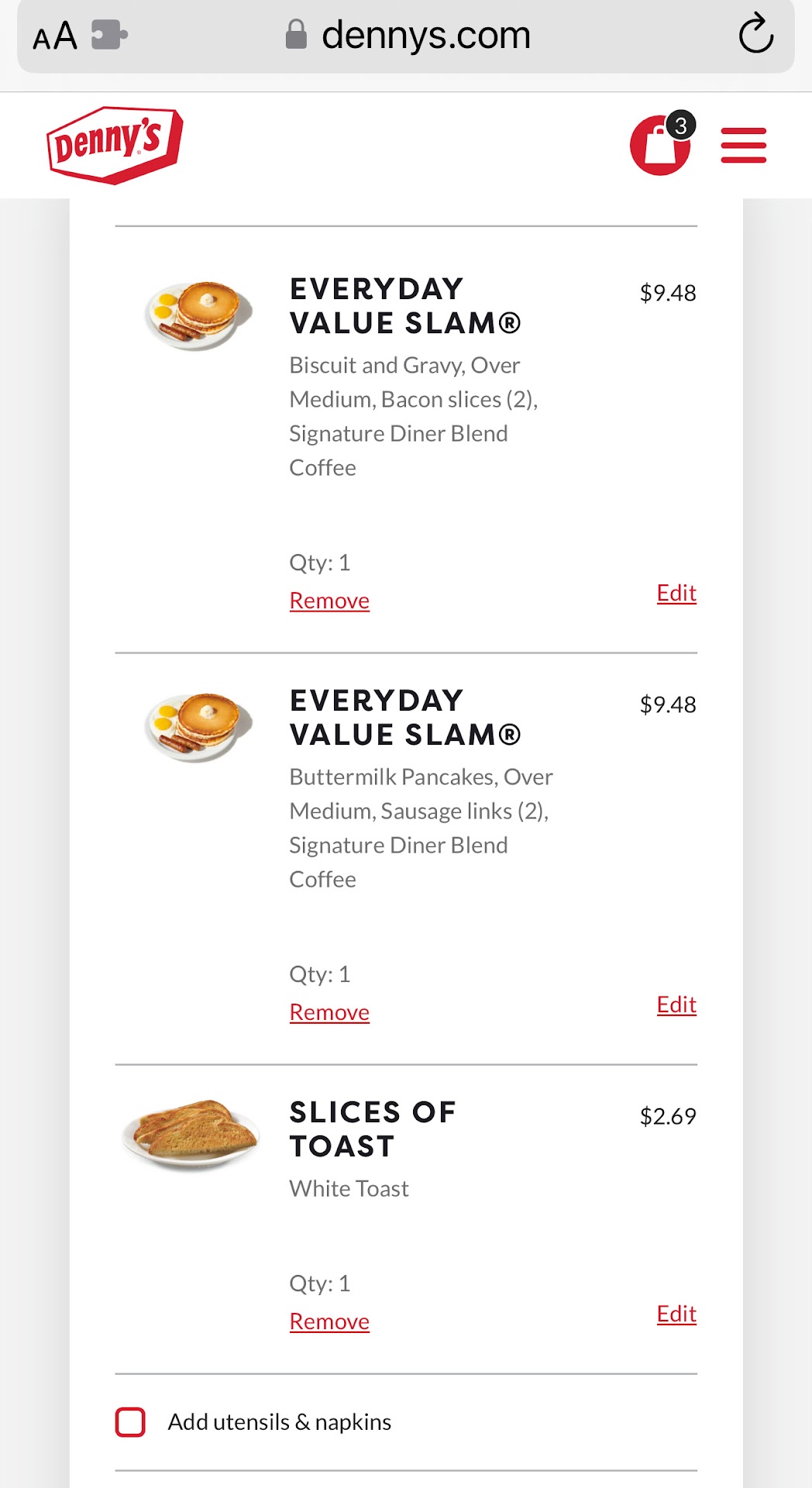Tap the lock icon in address bar
Screen dimensions: 812x1488
point(296,35)
